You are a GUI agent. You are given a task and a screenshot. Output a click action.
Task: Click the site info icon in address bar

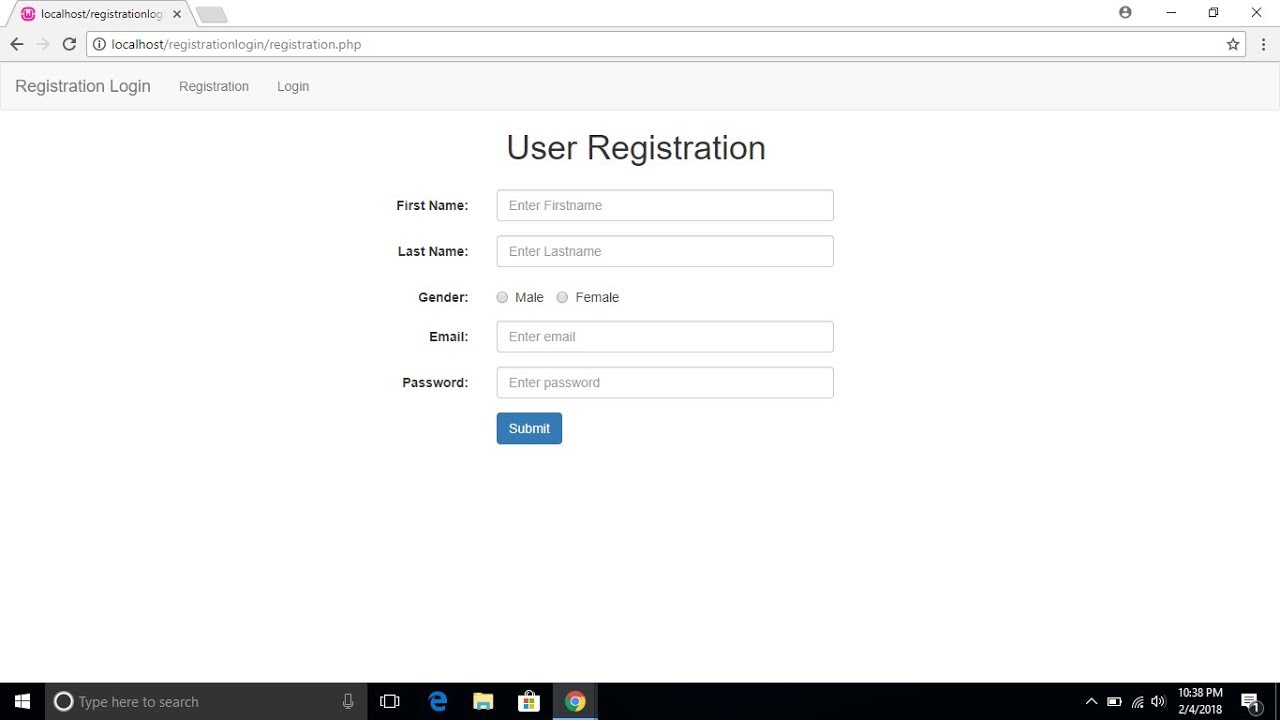[x=99, y=44]
